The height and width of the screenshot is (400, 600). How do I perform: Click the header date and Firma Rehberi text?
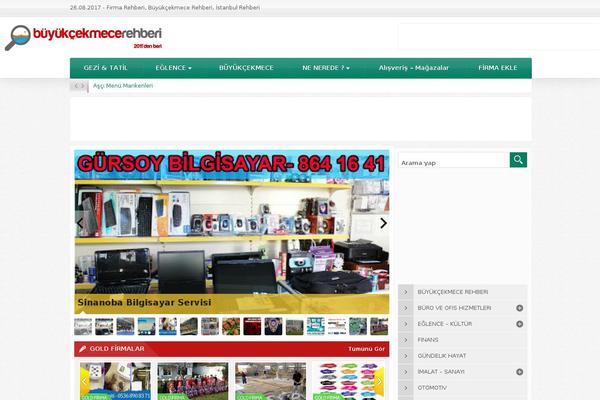point(165,8)
